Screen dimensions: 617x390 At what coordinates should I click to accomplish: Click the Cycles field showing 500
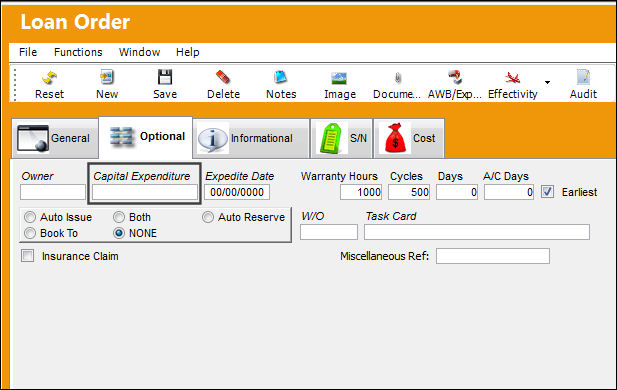(409, 192)
